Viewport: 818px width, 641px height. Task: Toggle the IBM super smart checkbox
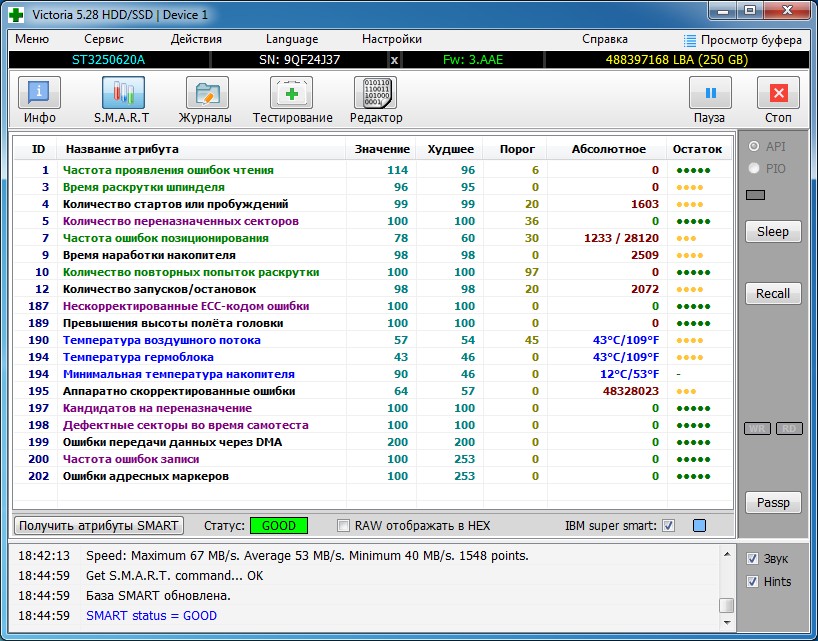coord(668,525)
